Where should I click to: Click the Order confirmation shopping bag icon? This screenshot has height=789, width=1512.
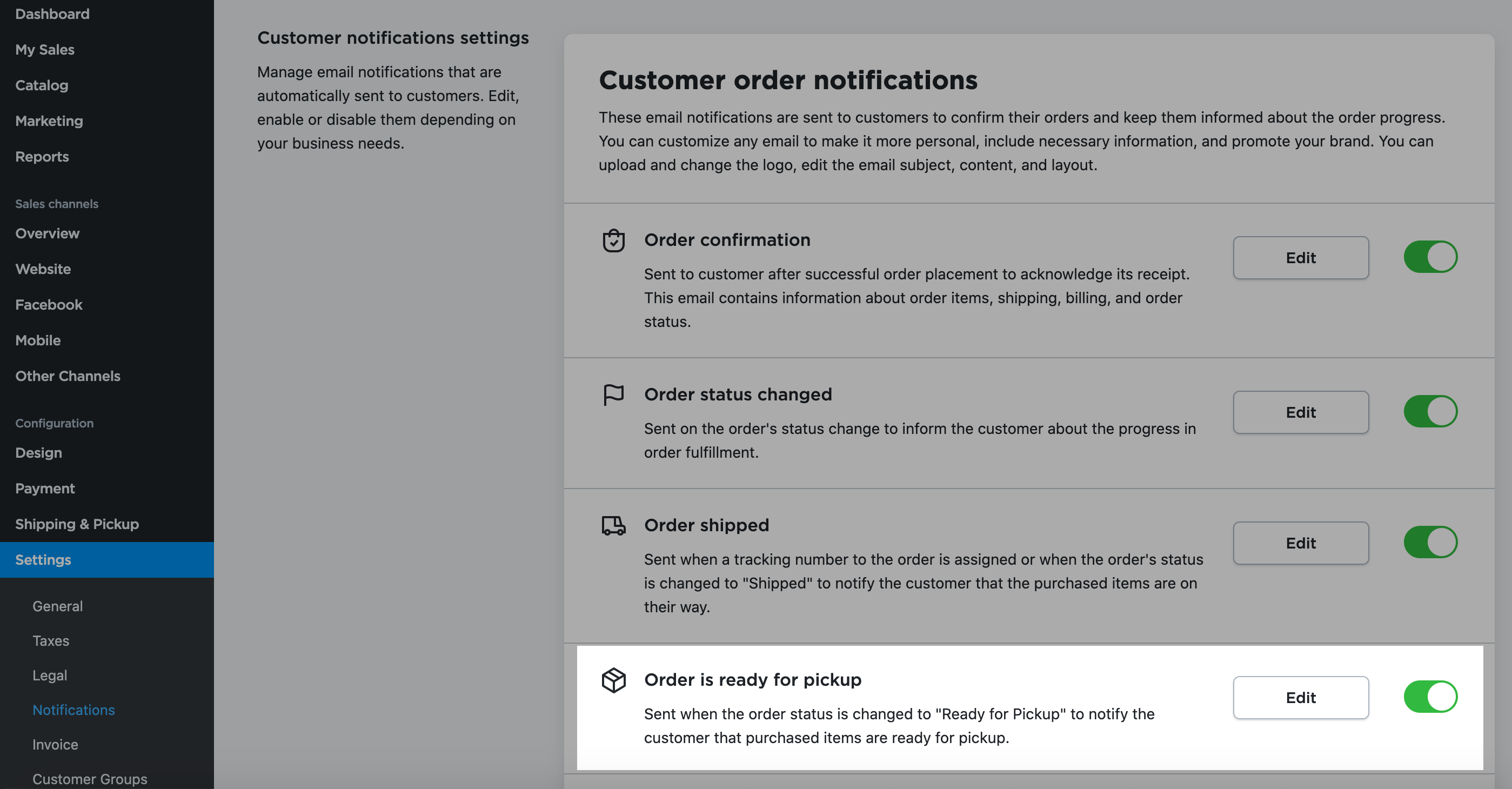click(x=613, y=240)
